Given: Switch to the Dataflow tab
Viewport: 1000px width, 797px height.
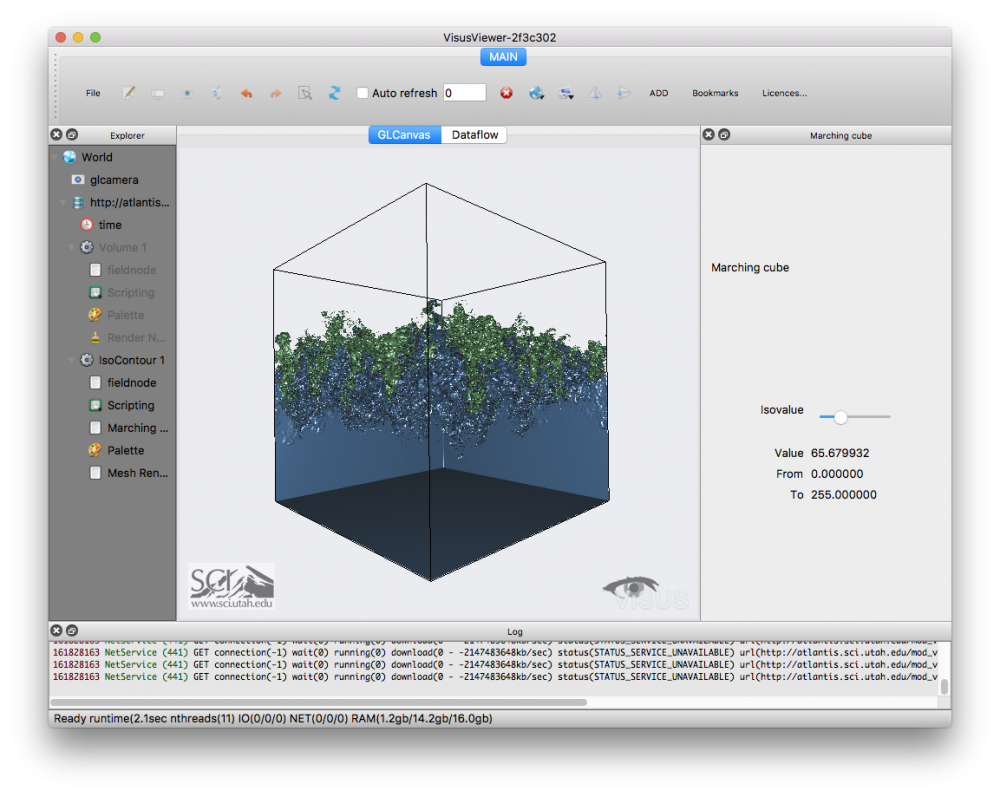Looking at the screenshot, I should point(474,134).
